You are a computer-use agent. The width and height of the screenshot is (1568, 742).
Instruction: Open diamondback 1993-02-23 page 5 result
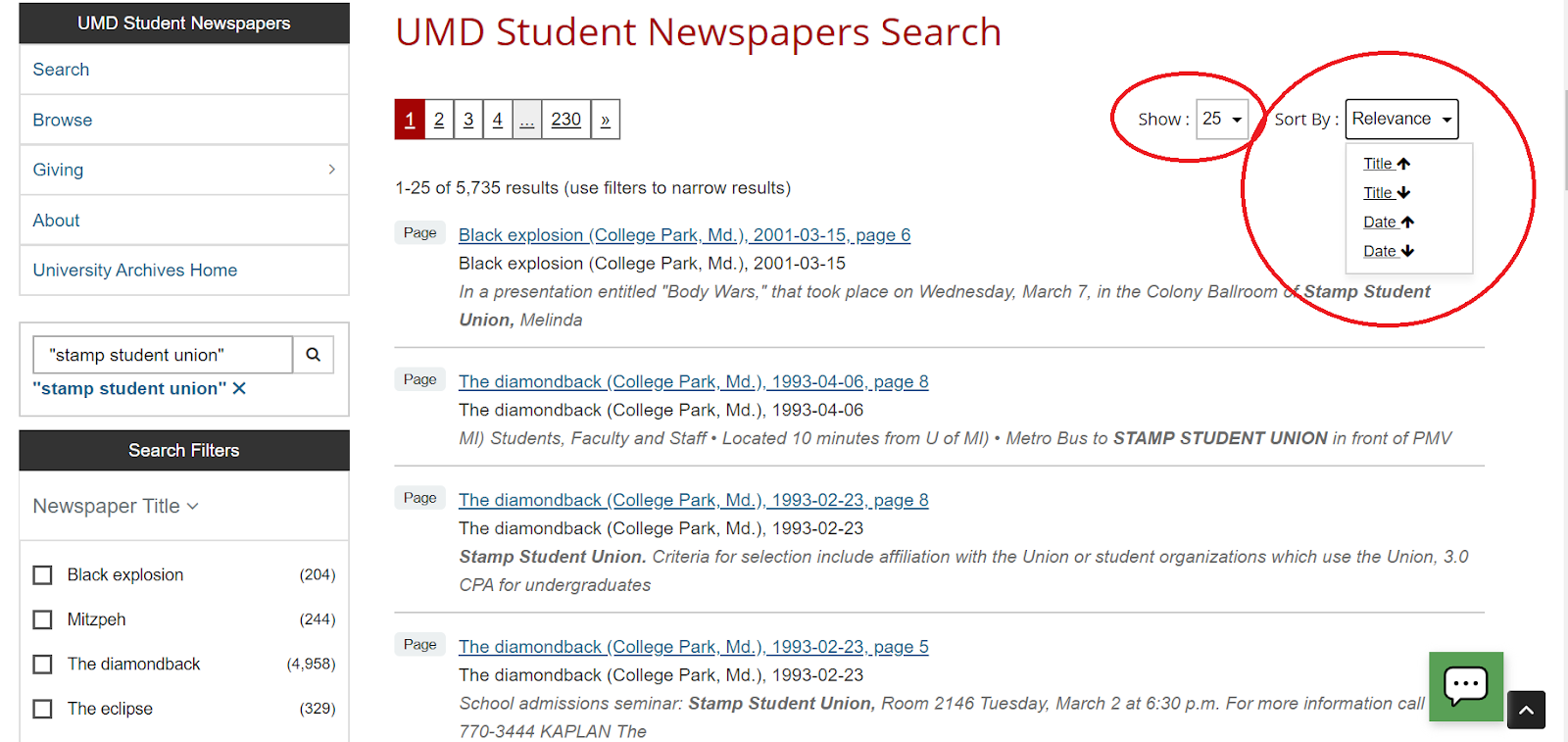[x=694, y=647]
